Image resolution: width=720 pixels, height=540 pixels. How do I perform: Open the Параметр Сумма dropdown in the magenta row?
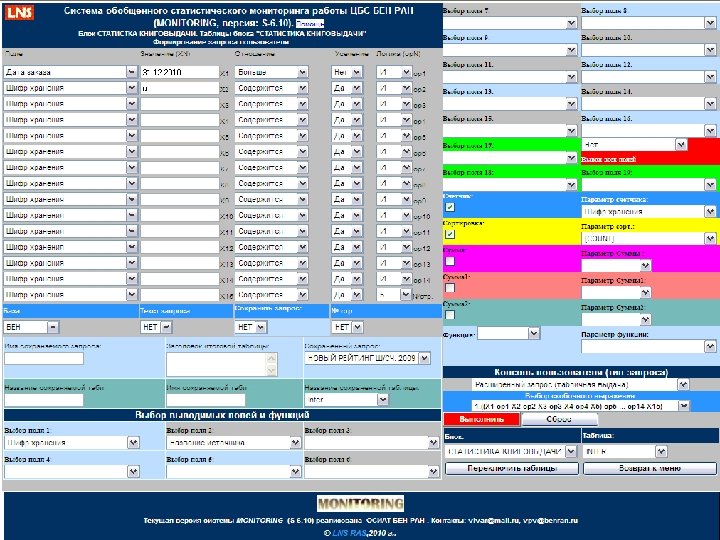click(616, 265)
